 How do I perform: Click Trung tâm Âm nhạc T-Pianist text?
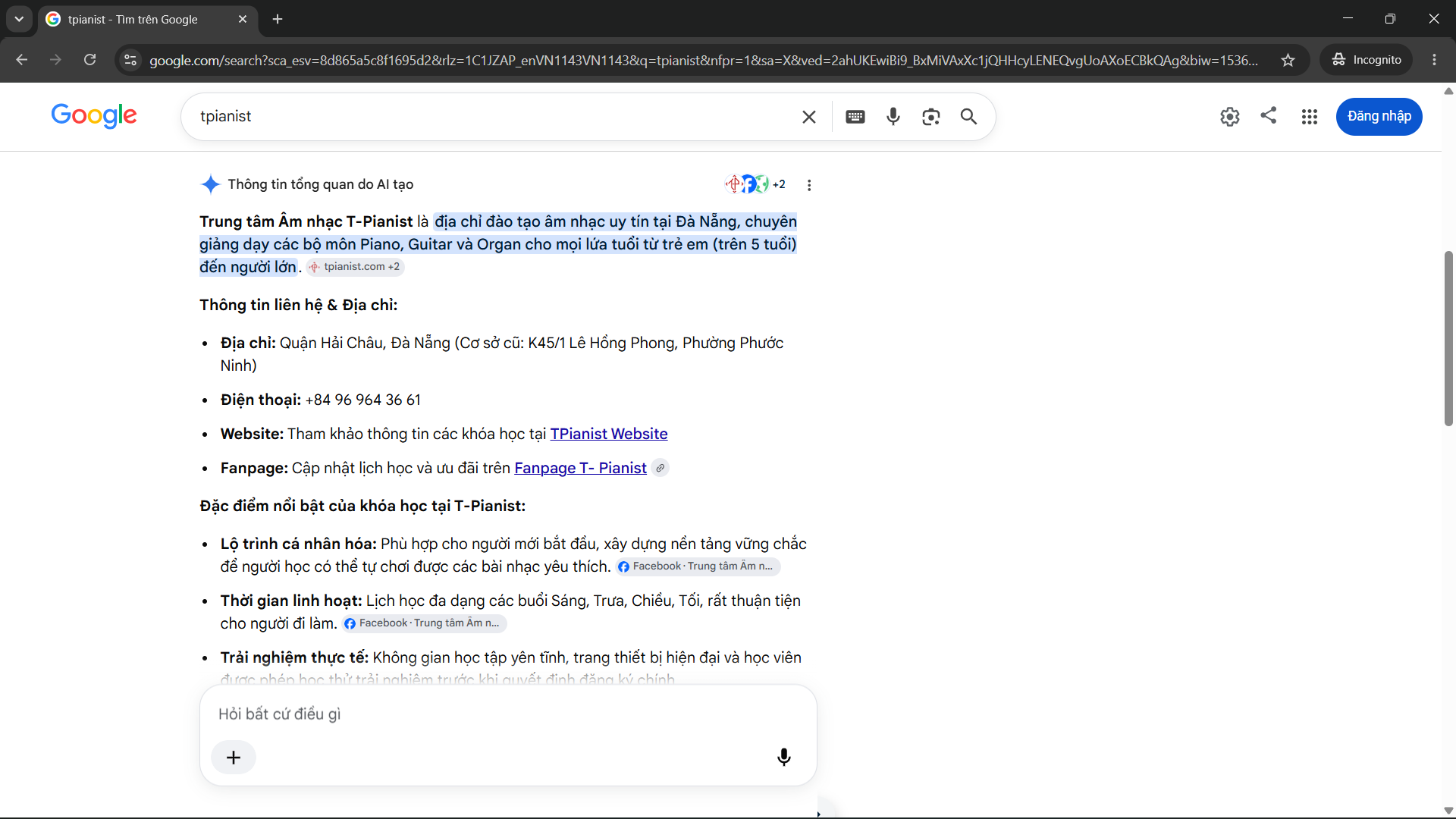[x=306, y=221]
